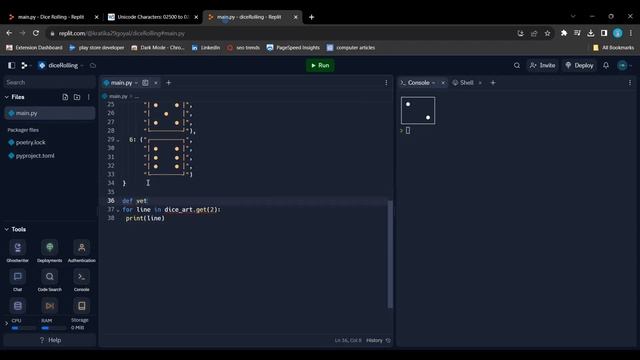Expand the resources usage chevron
The width and height of the screenshot is (640, 360).
point(7,324)
